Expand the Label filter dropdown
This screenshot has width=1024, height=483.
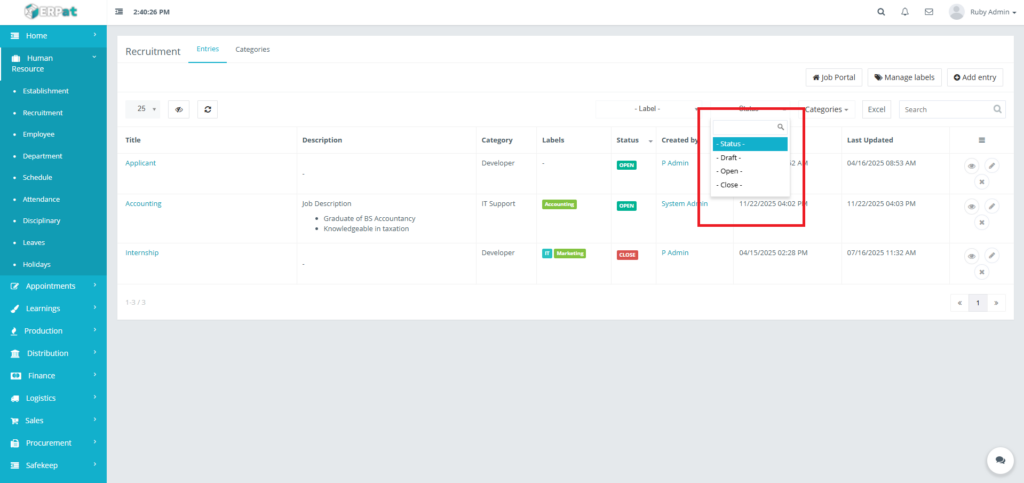click(x=648, y=109)
